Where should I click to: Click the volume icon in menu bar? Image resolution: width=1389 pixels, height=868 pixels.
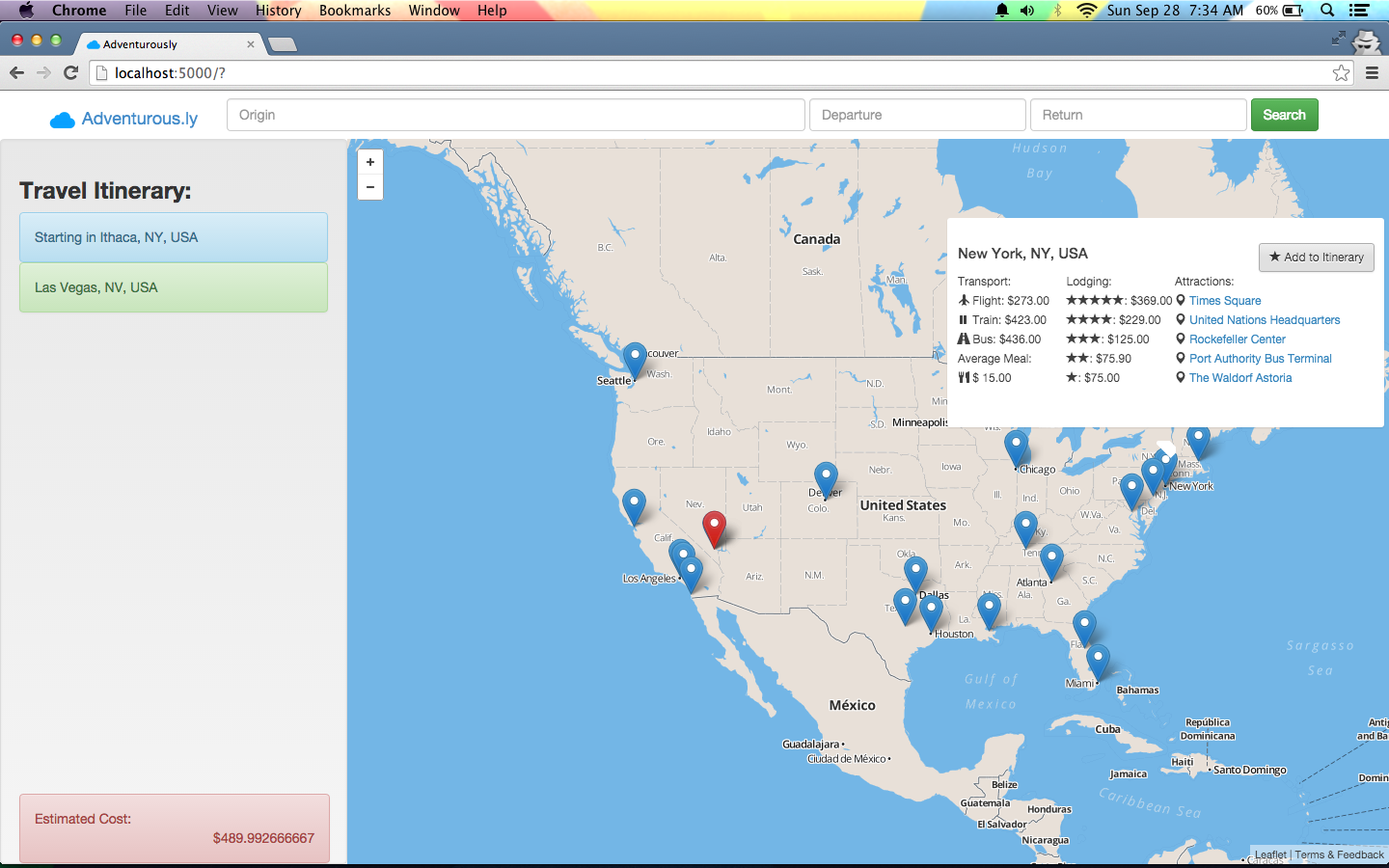(x=1027, y=10)
